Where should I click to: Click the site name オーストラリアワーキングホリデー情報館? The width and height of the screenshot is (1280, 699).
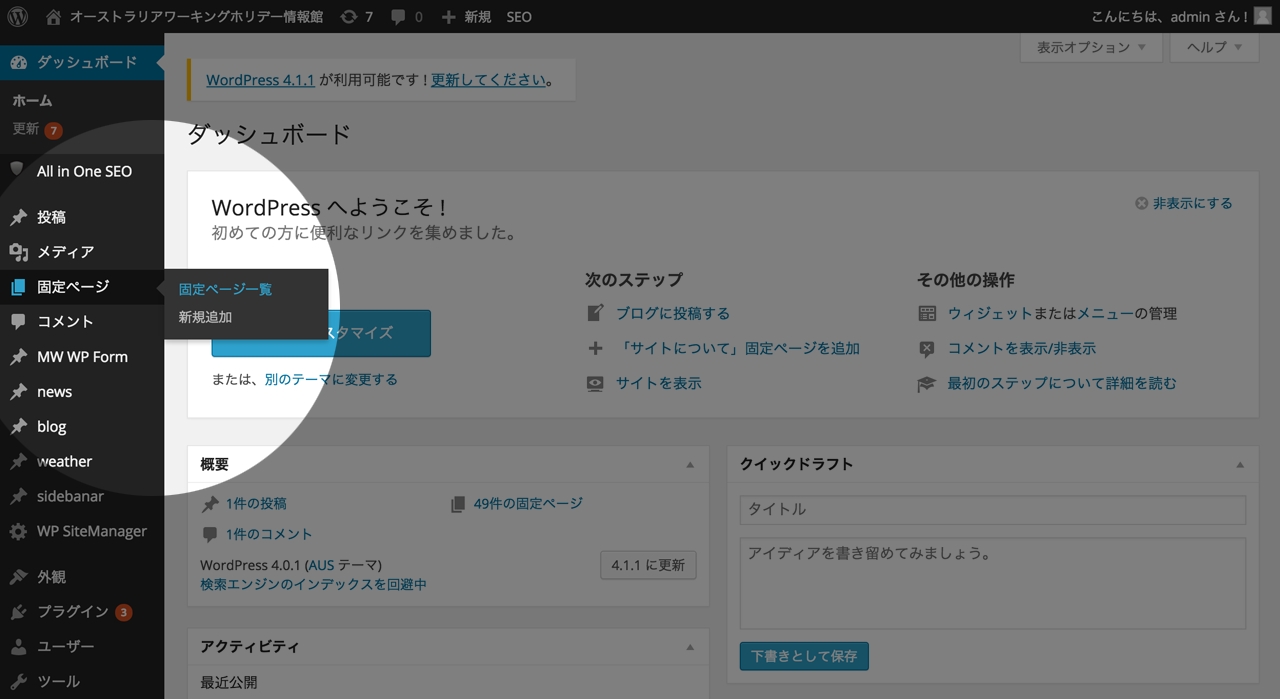(x=194, y=17)
